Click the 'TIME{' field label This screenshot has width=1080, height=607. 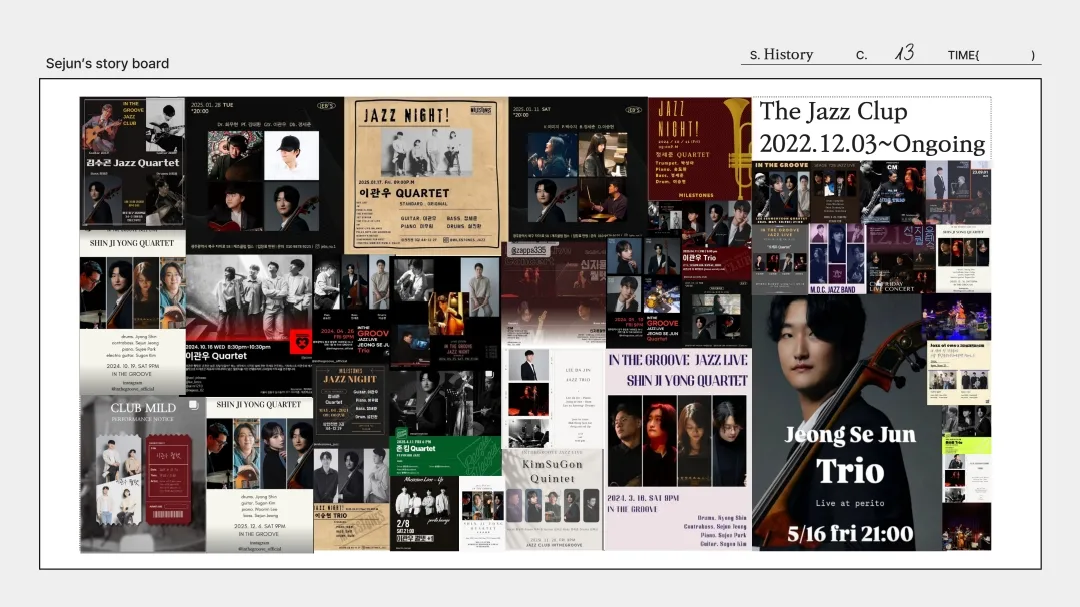point(963,55)
